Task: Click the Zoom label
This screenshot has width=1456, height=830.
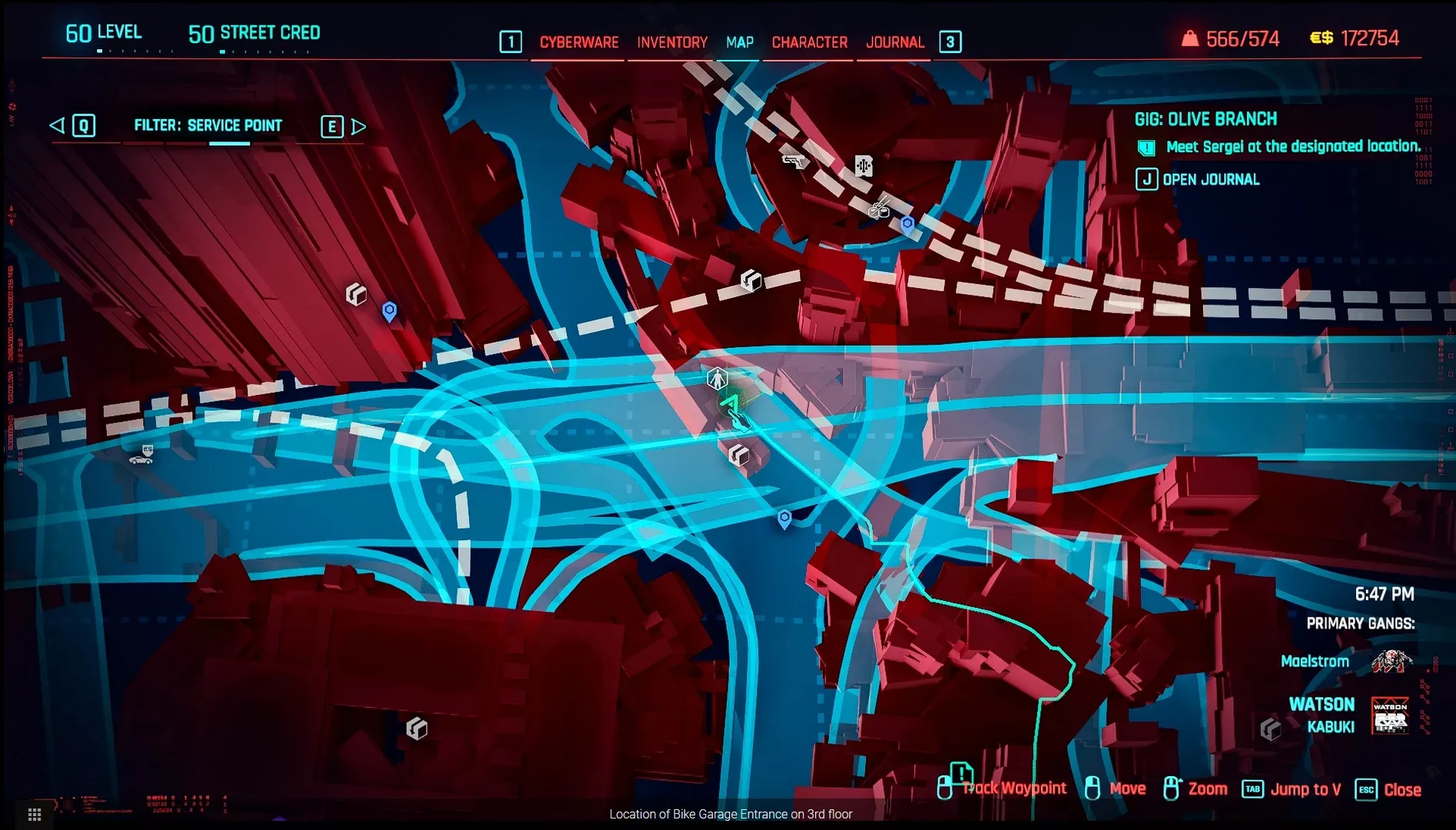Action: 1208,789
